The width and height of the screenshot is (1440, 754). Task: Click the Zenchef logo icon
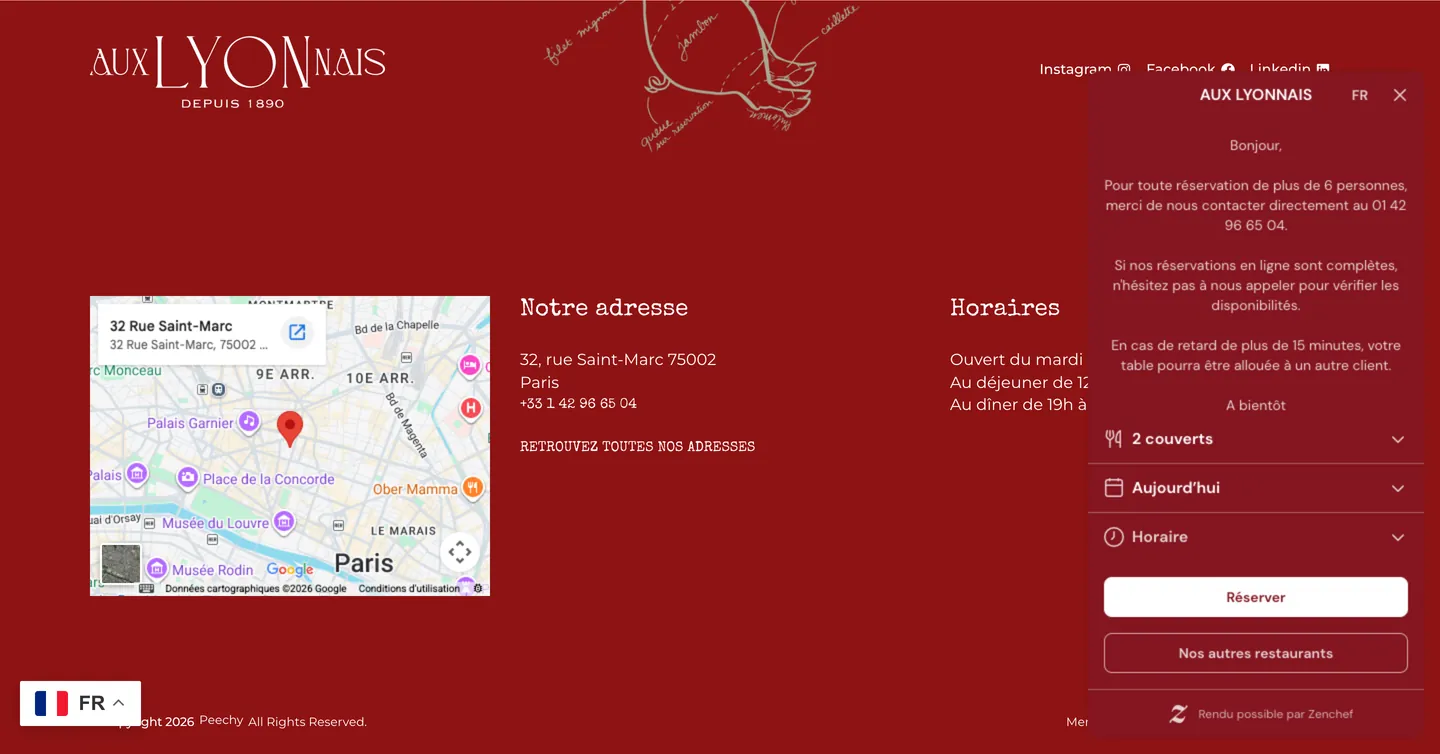[1179, 714]
